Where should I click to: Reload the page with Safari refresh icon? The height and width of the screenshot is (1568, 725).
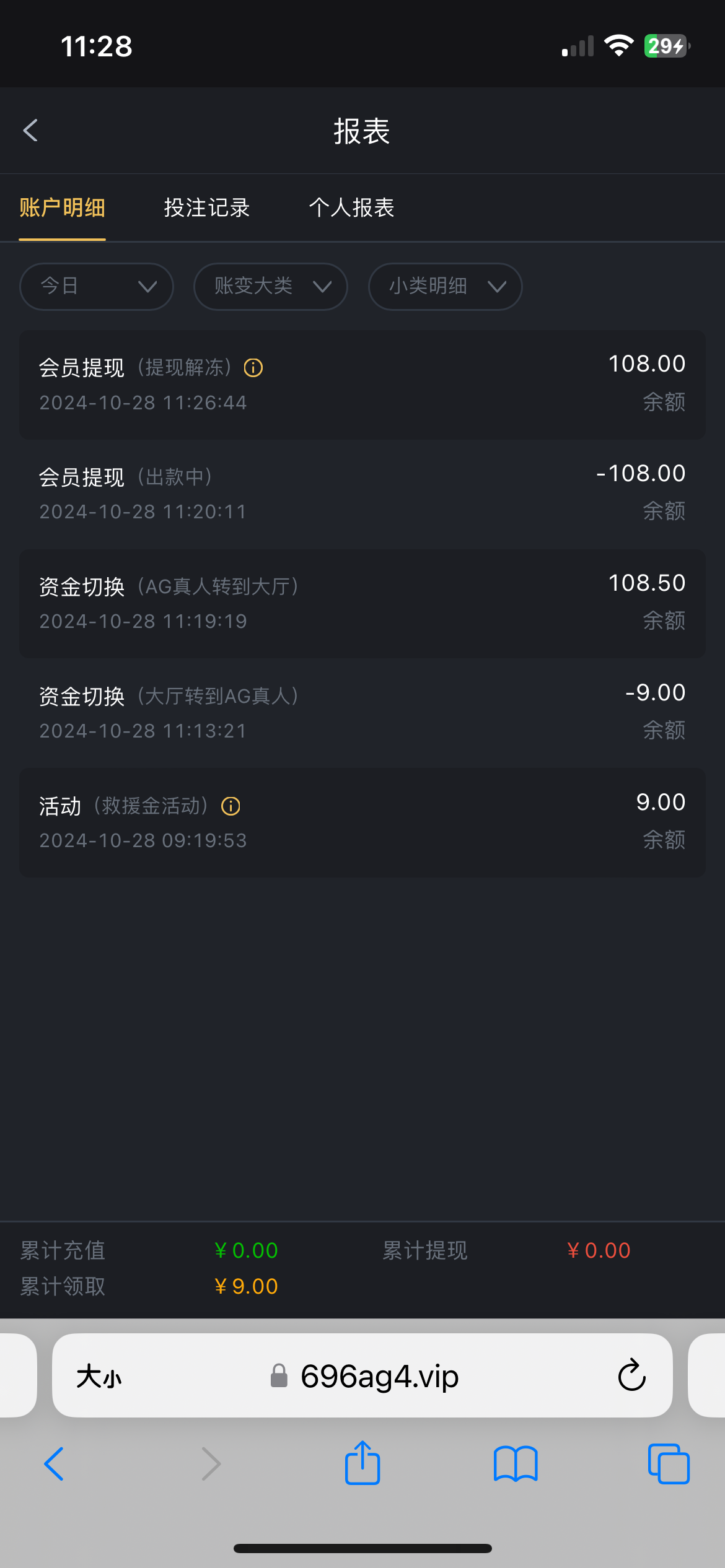[x=631, y=1375]
